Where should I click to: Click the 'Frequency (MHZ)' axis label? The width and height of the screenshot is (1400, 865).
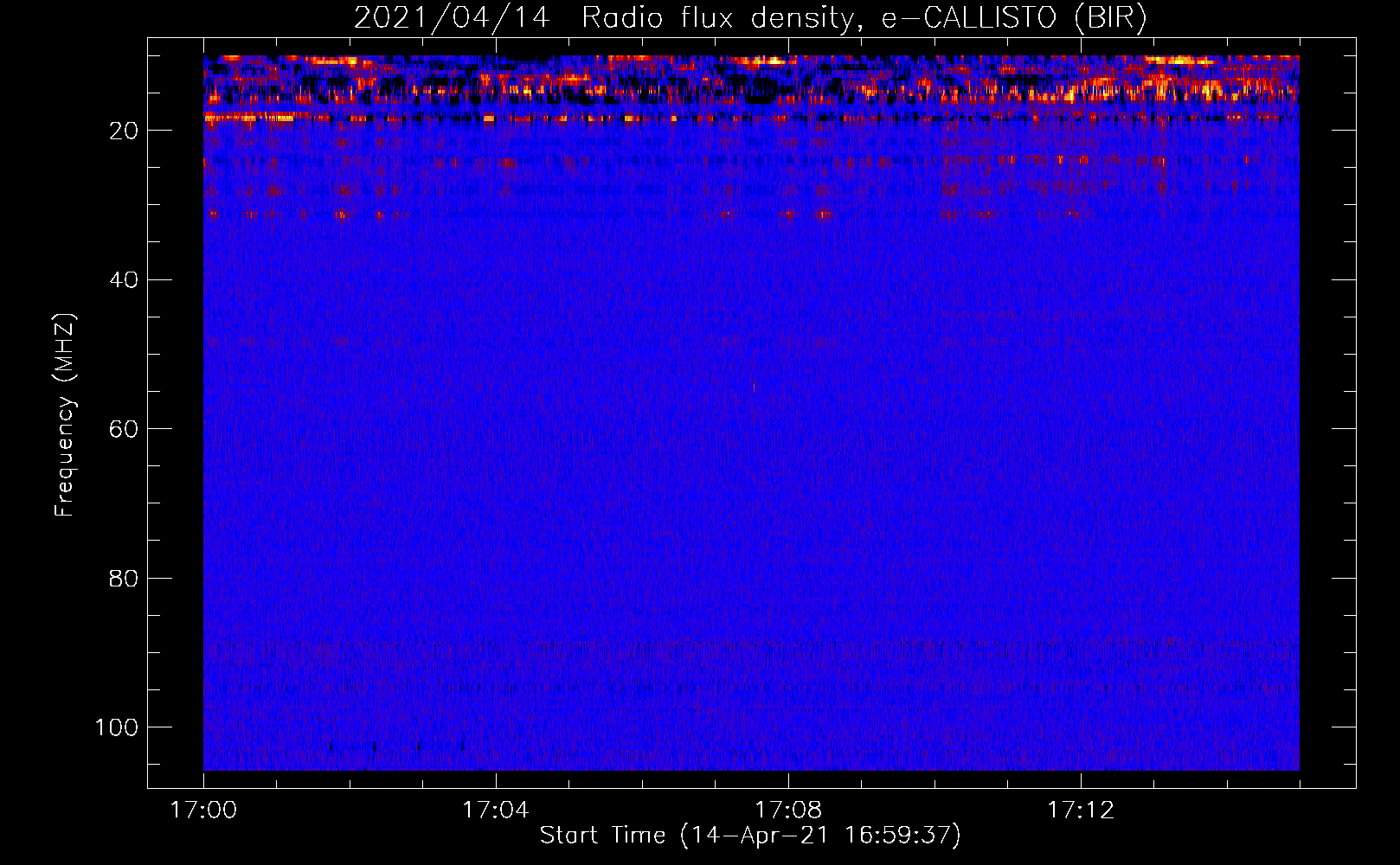pyautogui.click(x=65, y=414)
